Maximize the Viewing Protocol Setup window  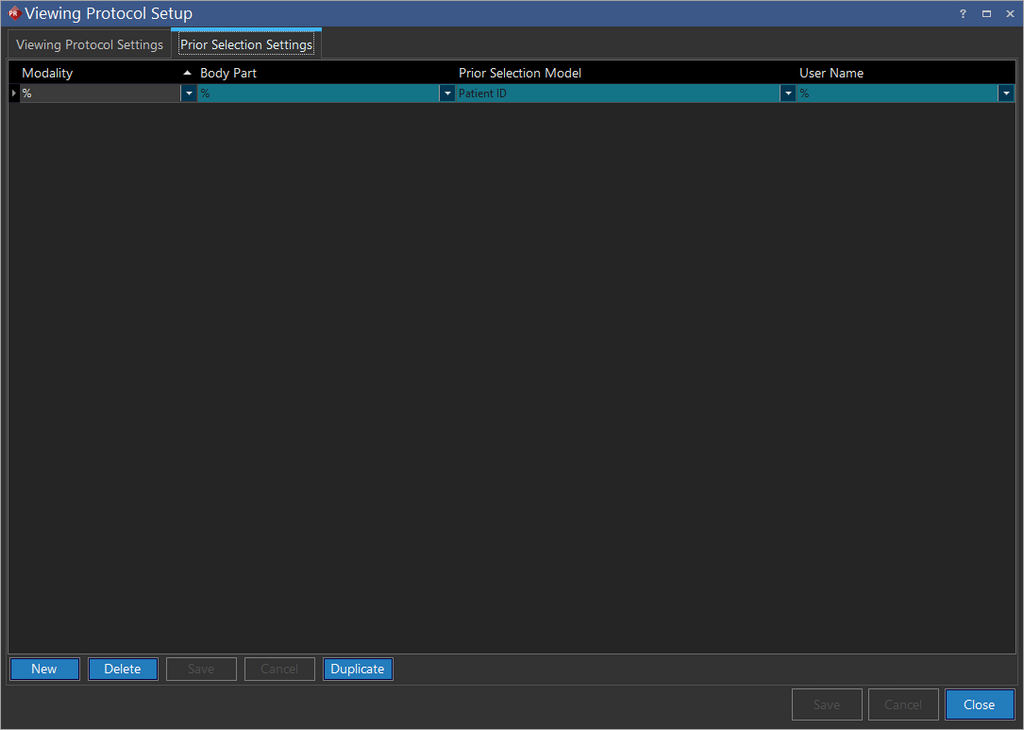pyautogui.click(x=987, y=14)
